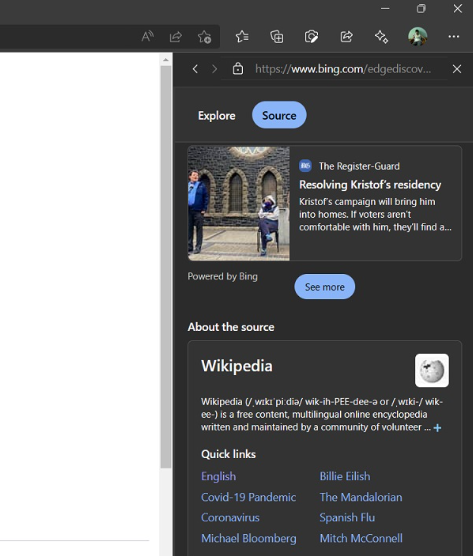Select the Source tab
The width and height of the screenshot is (473, 556).
coord(279,115)
